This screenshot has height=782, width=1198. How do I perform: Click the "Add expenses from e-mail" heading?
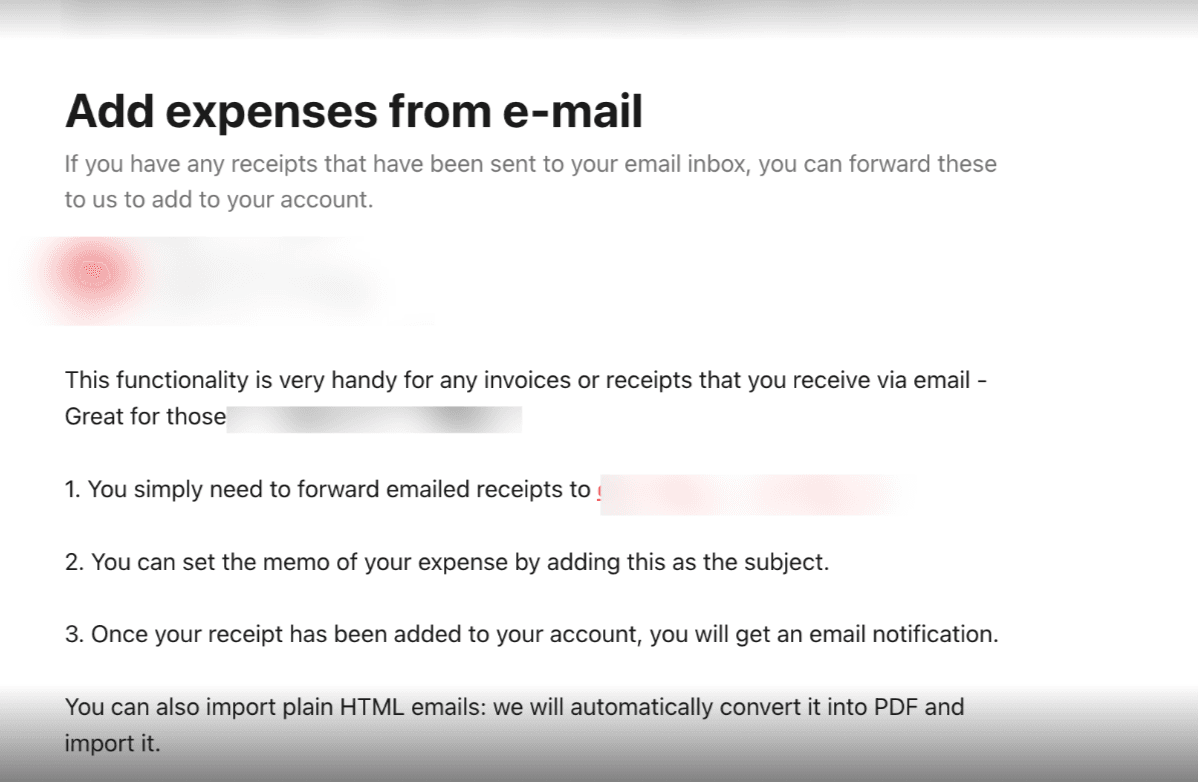point(353,112)
